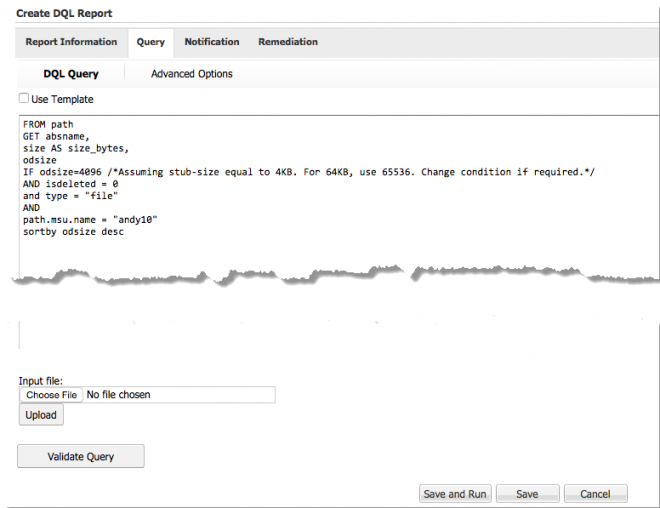The height and width of the screenshot is (508, 660).
Task: Enable the Use Template checkbox
Action: (24, 98)
